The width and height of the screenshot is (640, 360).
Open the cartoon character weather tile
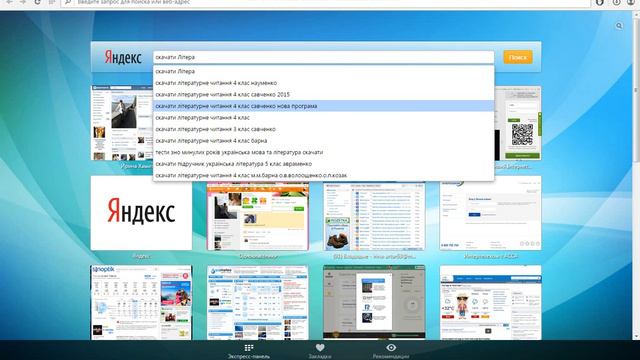point(491,302)
